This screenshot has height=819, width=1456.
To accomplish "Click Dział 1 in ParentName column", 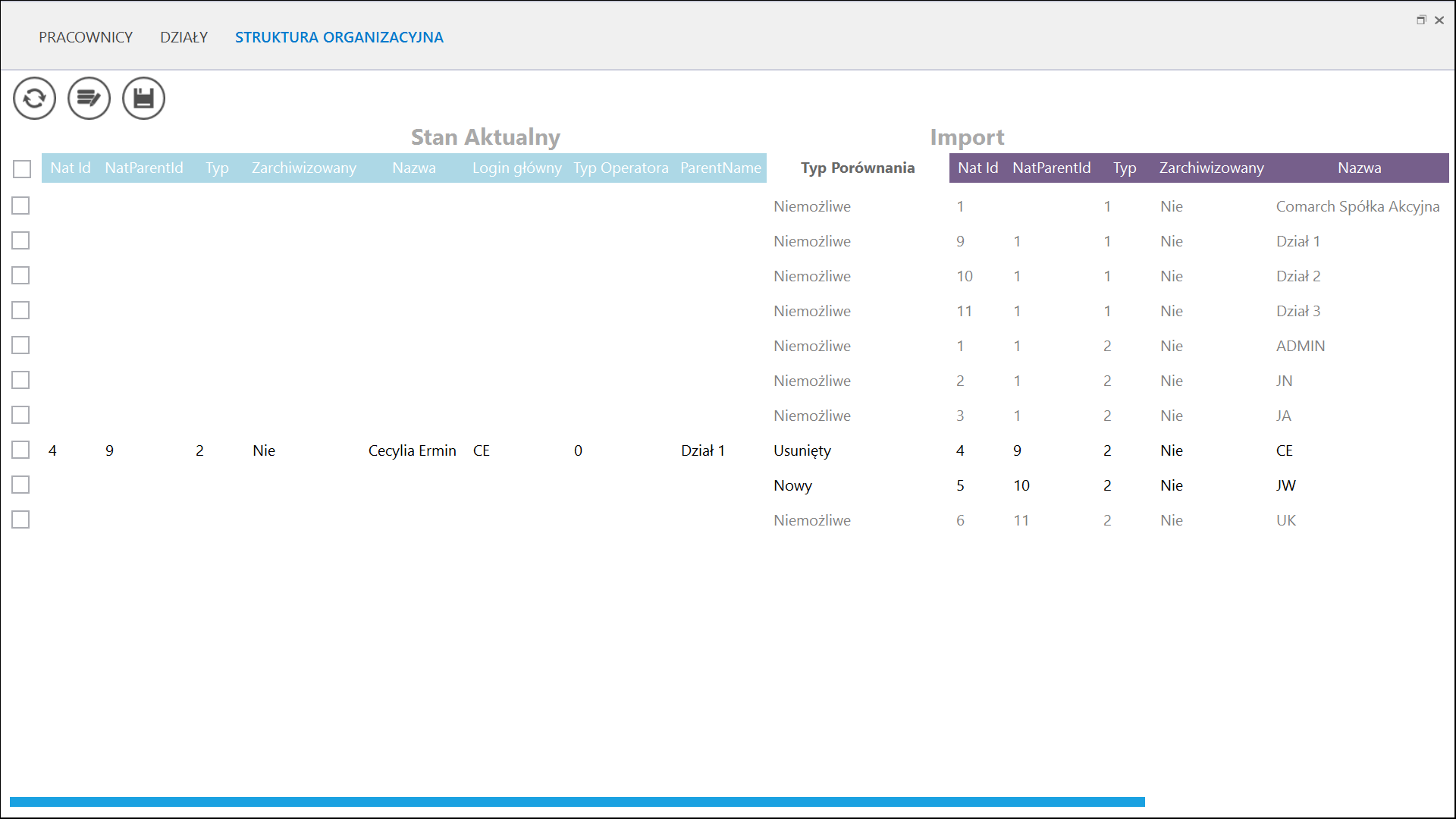I will pyautogui.click(x=703, y=450).
